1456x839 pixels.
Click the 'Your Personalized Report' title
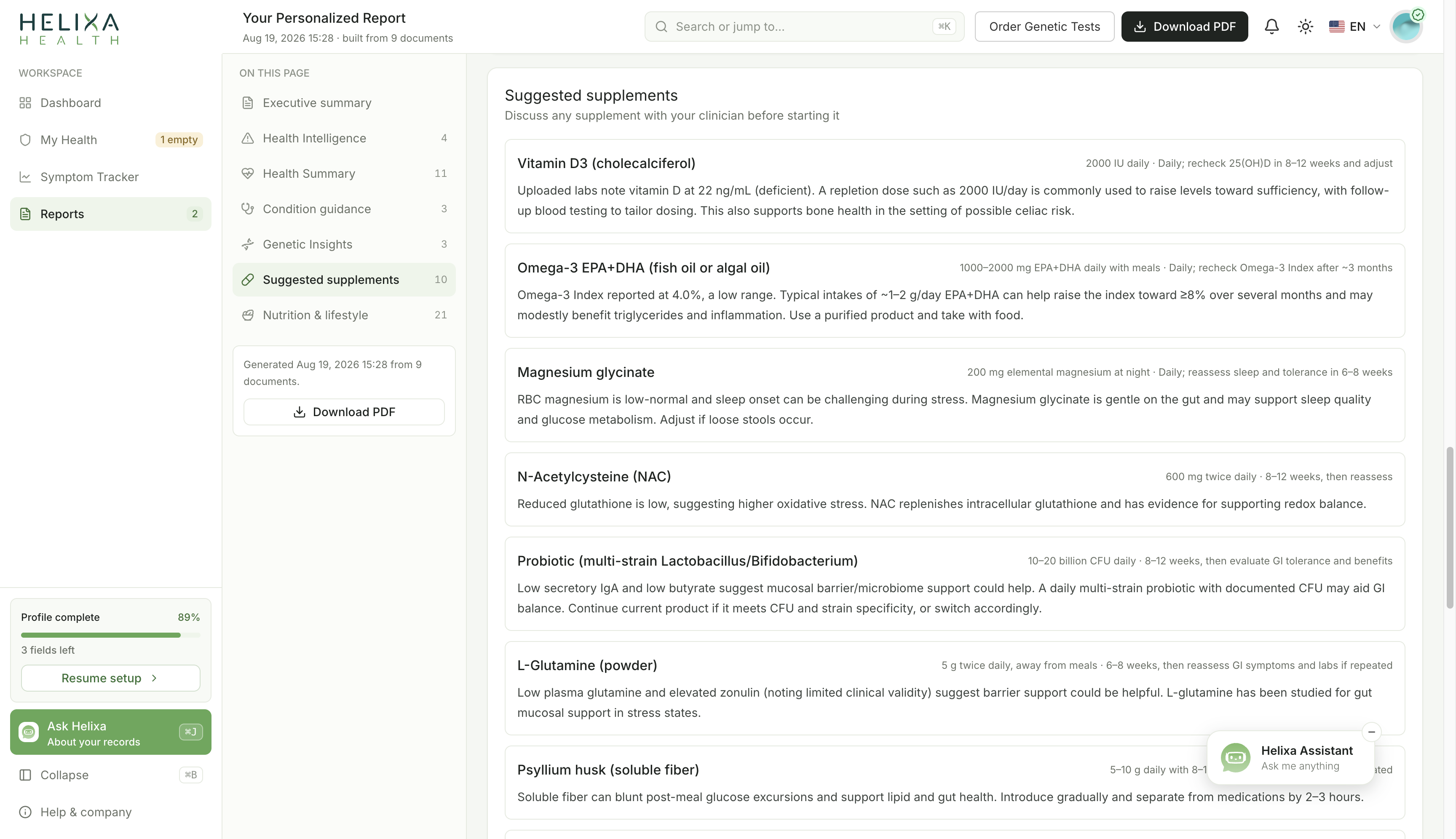(324, 18)
